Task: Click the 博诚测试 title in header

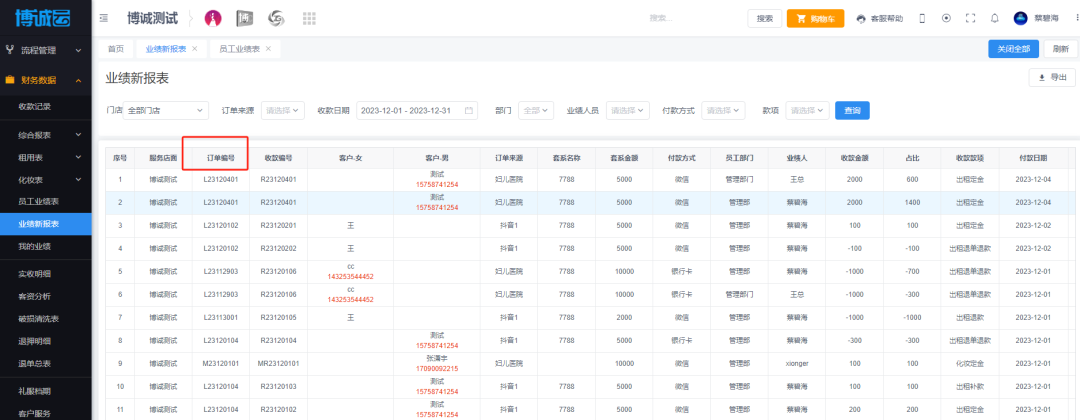Action: (152, 19)
